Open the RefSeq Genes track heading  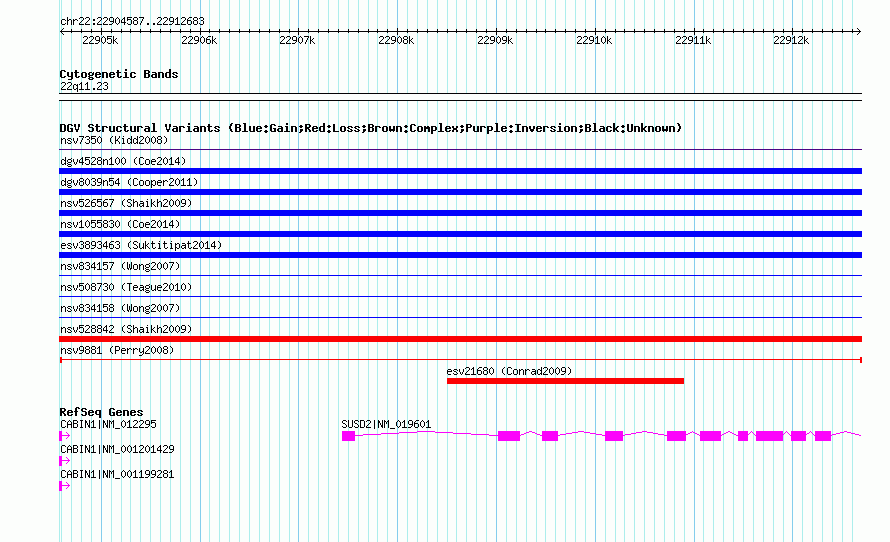pos(101,412)
